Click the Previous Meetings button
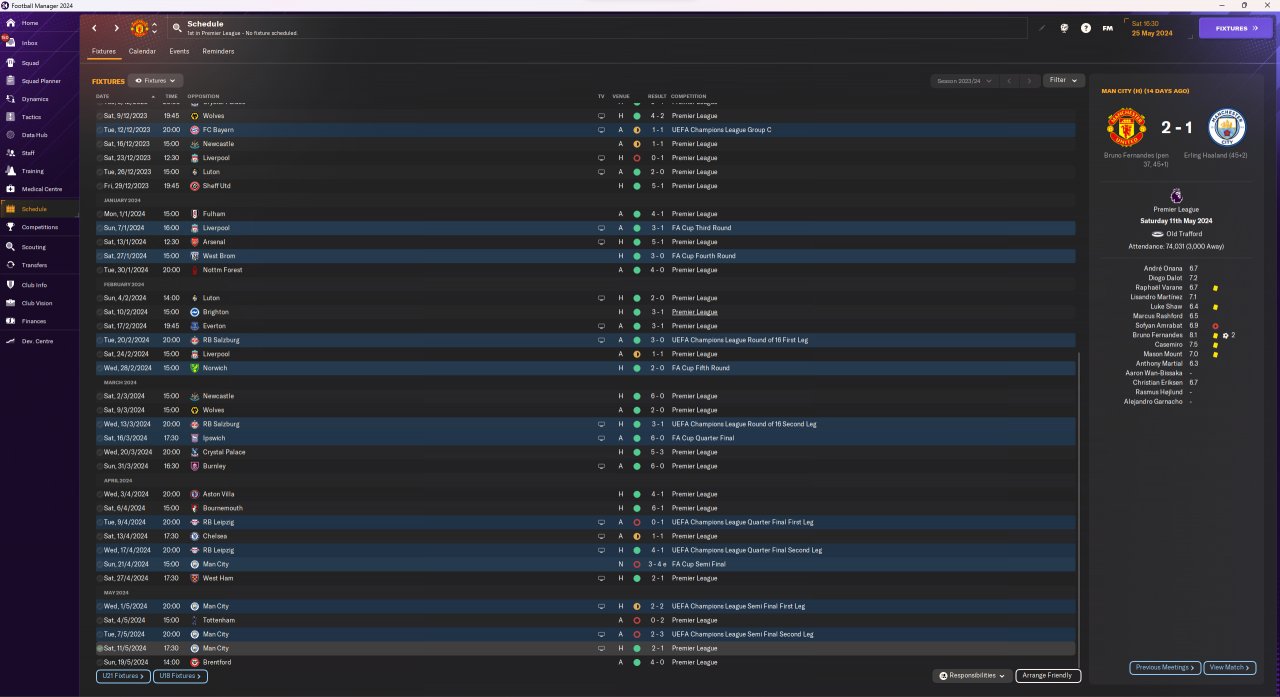The height and width of the screenshot is (697, 1280). (1165, 667)
